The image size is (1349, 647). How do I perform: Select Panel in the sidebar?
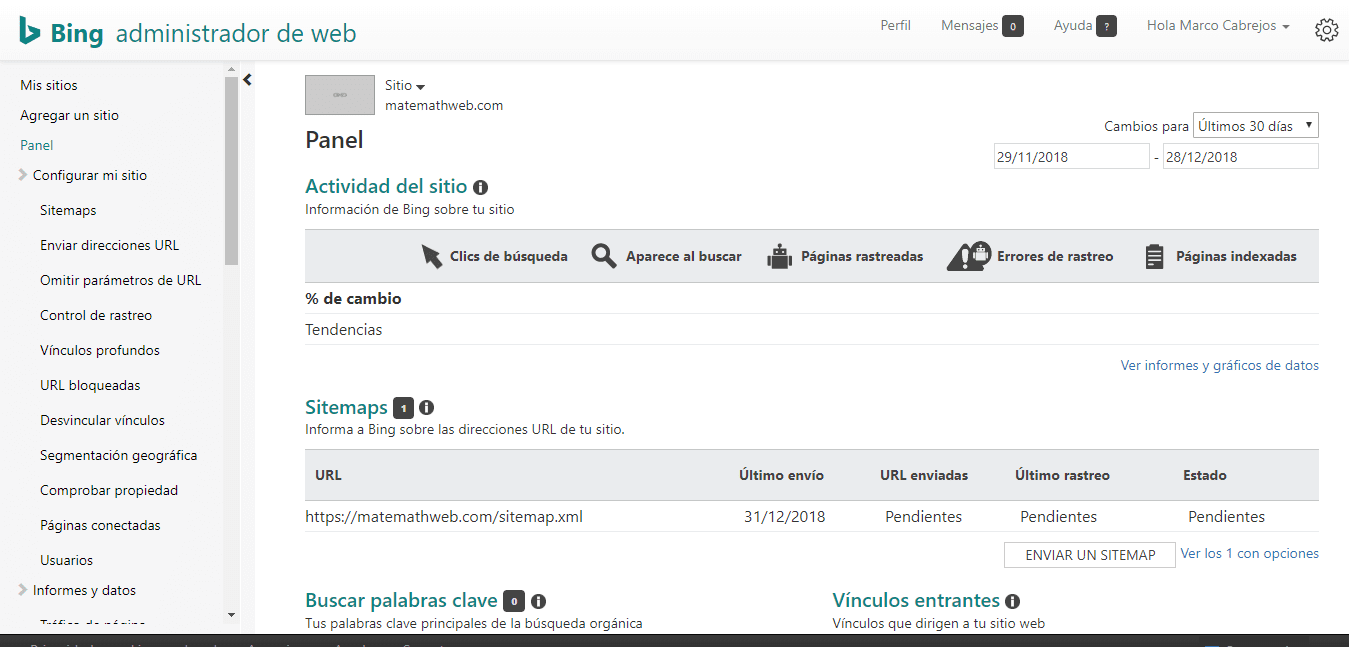coord(37,145)
